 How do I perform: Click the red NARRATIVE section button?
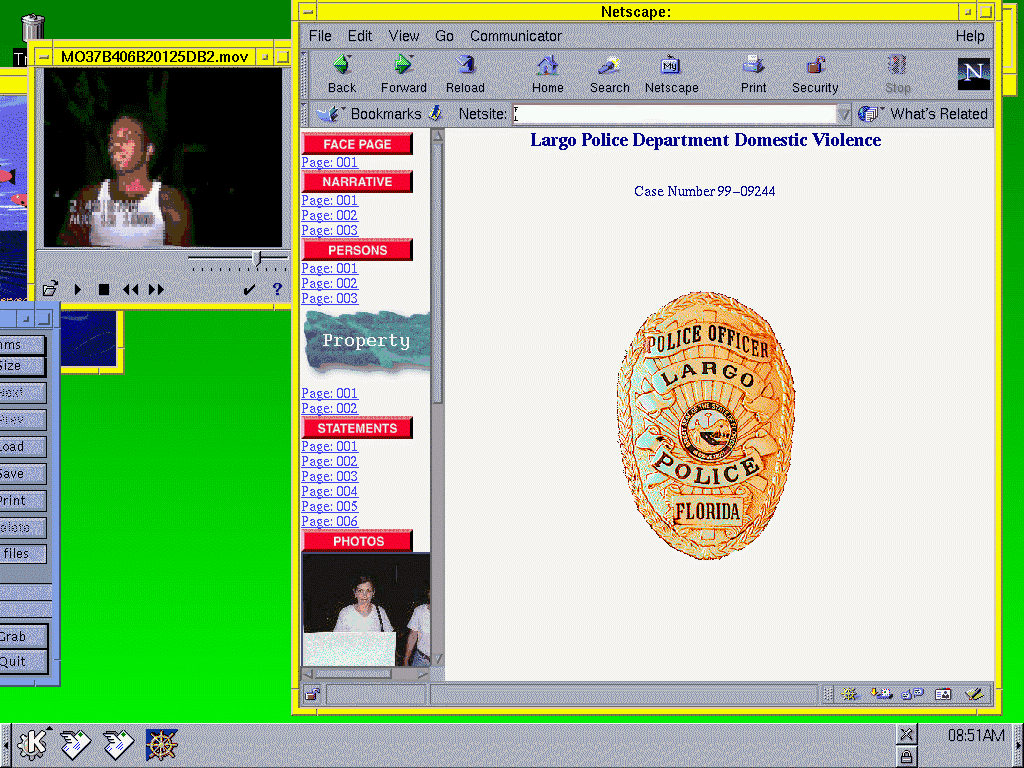click(x=357, y=182)
